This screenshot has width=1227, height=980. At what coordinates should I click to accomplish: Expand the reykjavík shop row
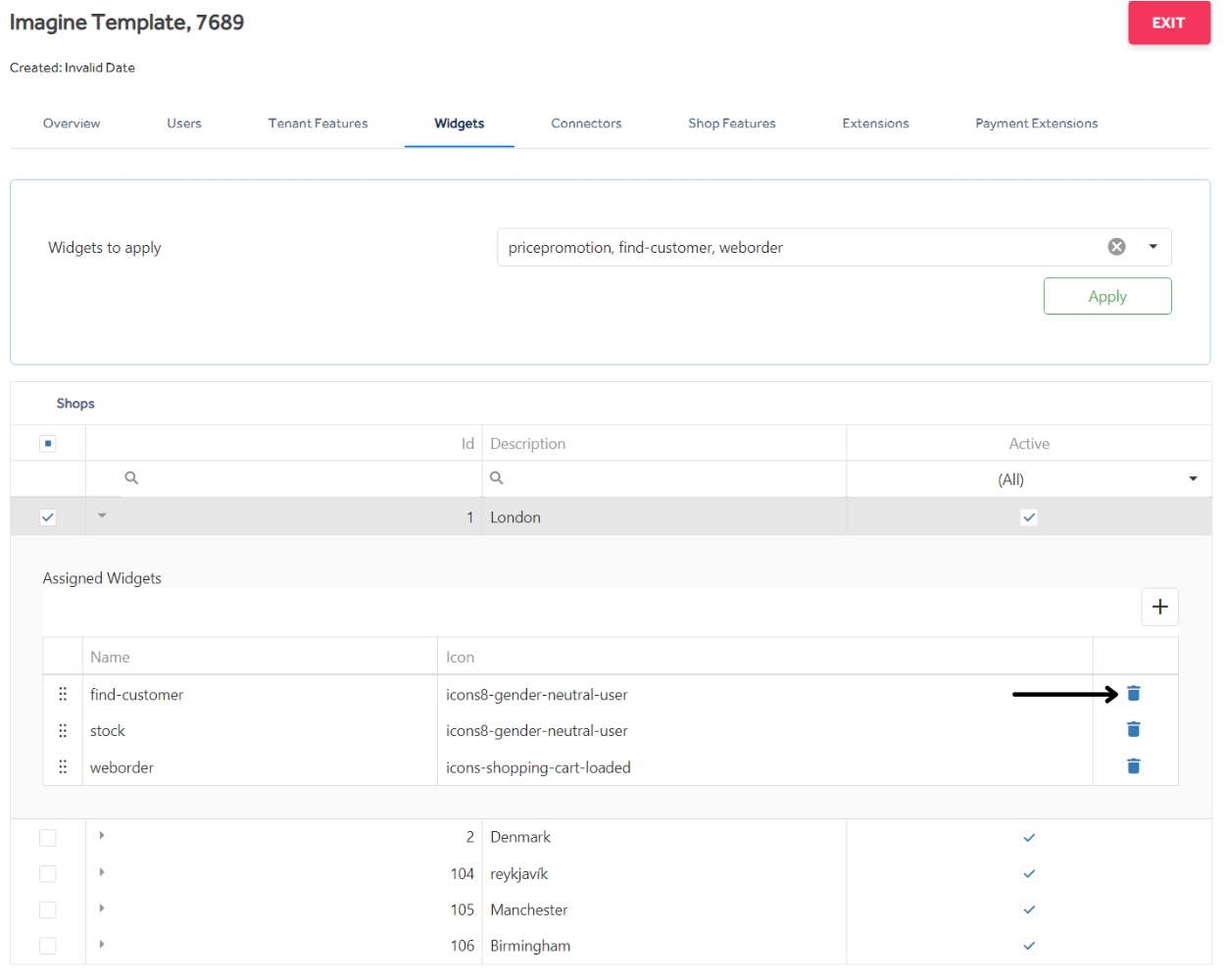102,872
